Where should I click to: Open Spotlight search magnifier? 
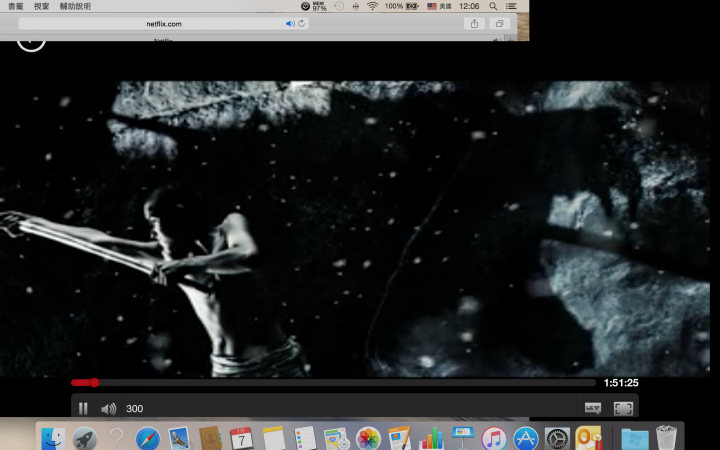pos(493,6)
